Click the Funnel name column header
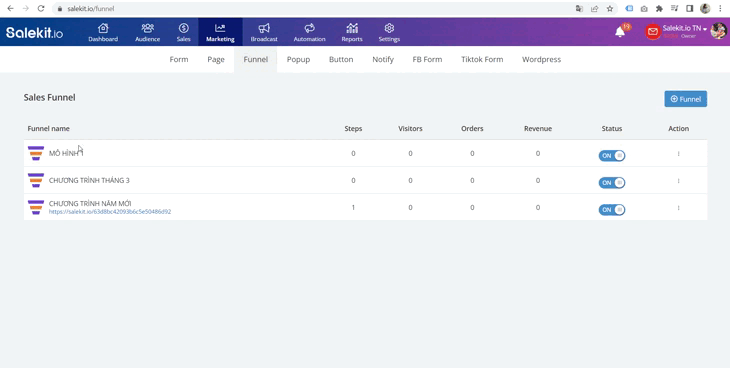This screenshot has width=730, height=368. (x=48, y=129)
